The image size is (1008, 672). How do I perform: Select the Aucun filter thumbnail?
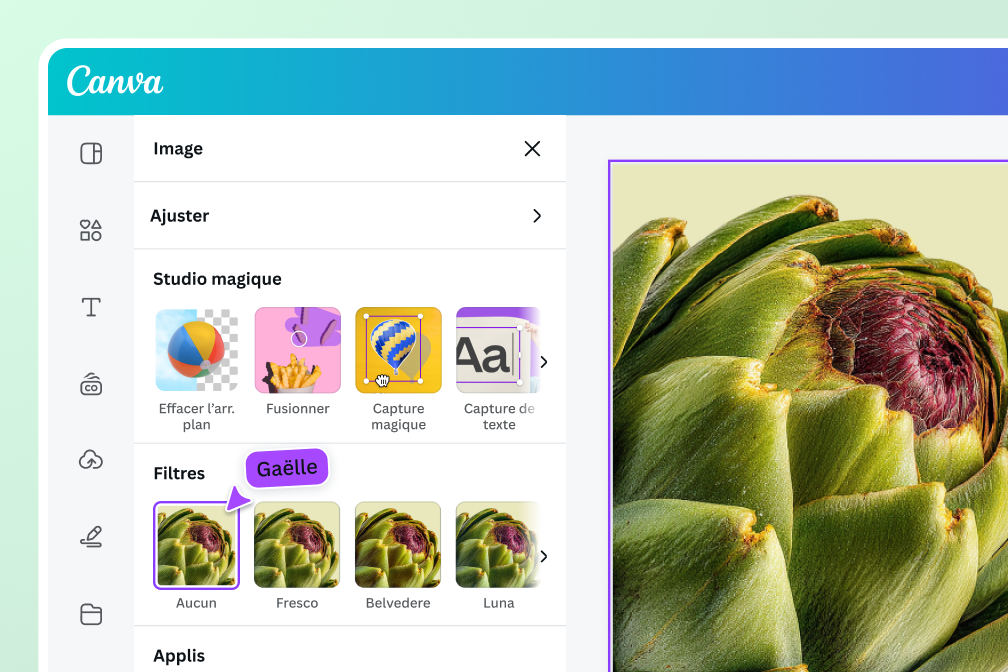[196, 545]
